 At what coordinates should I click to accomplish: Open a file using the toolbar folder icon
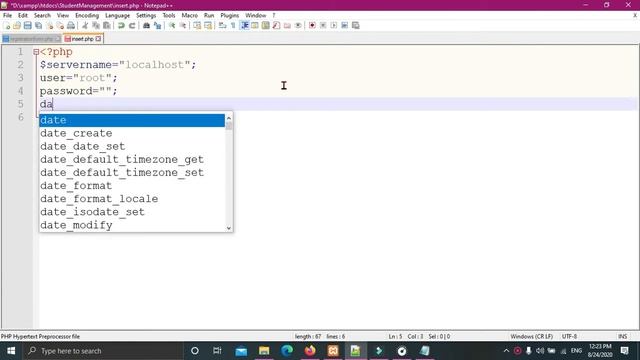17,25
